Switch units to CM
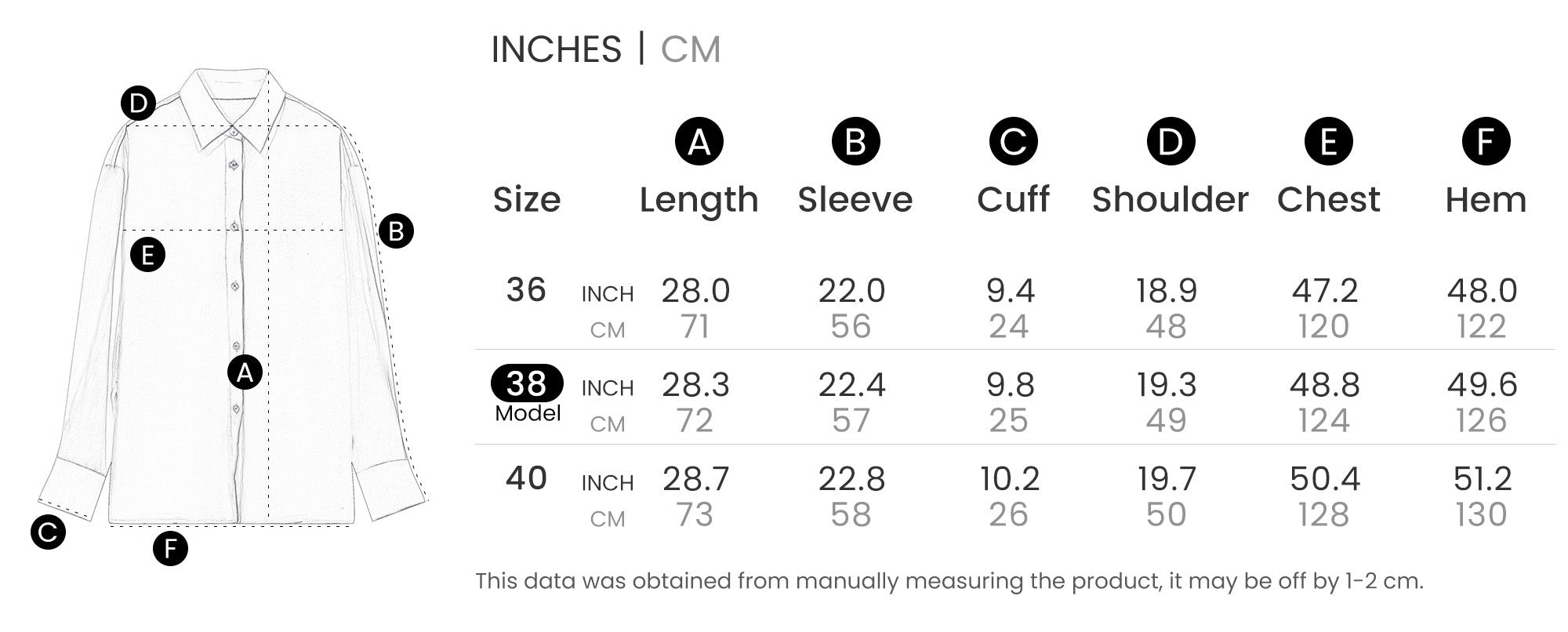This screenshot has width=1568, height=632. point(690,49)
